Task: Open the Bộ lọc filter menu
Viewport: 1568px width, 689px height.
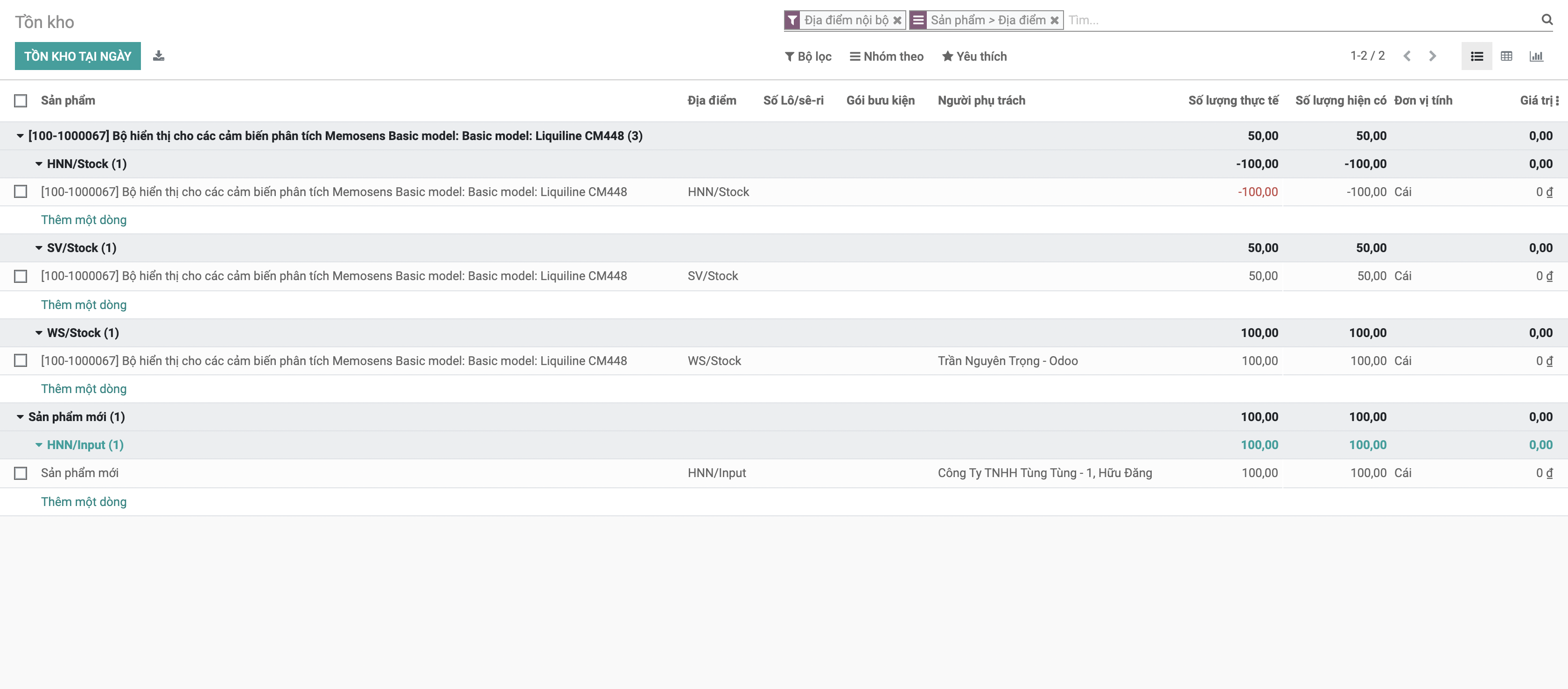Action: 808,56
